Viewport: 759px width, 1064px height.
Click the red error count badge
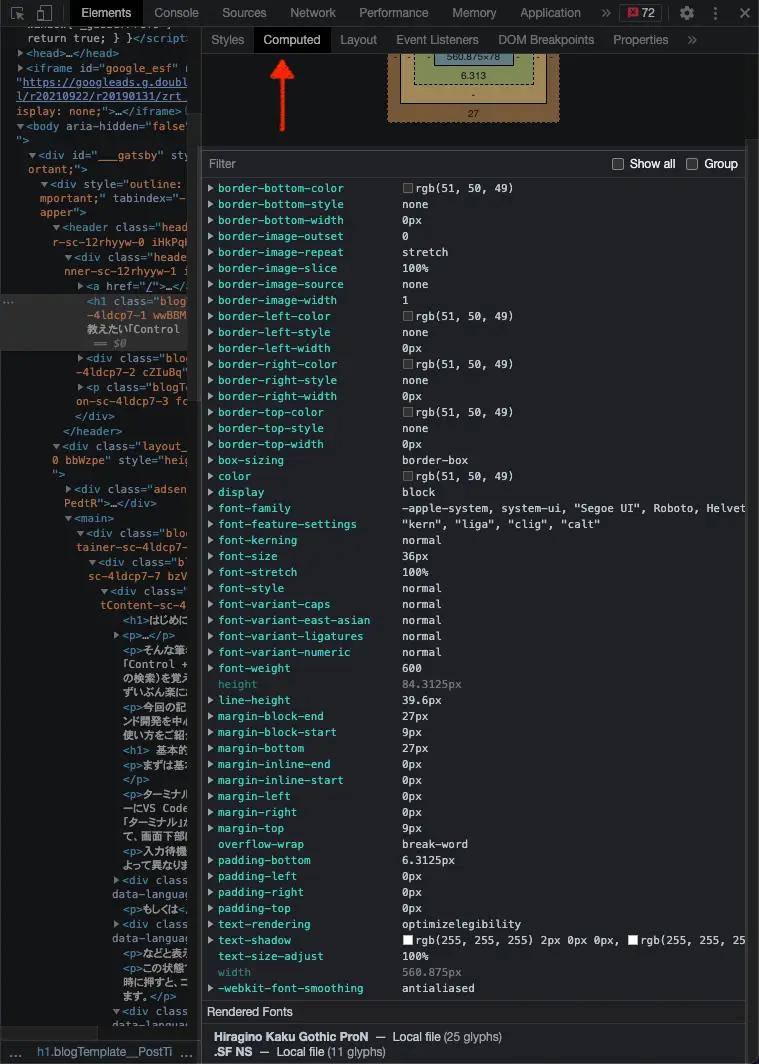(640, 13)
